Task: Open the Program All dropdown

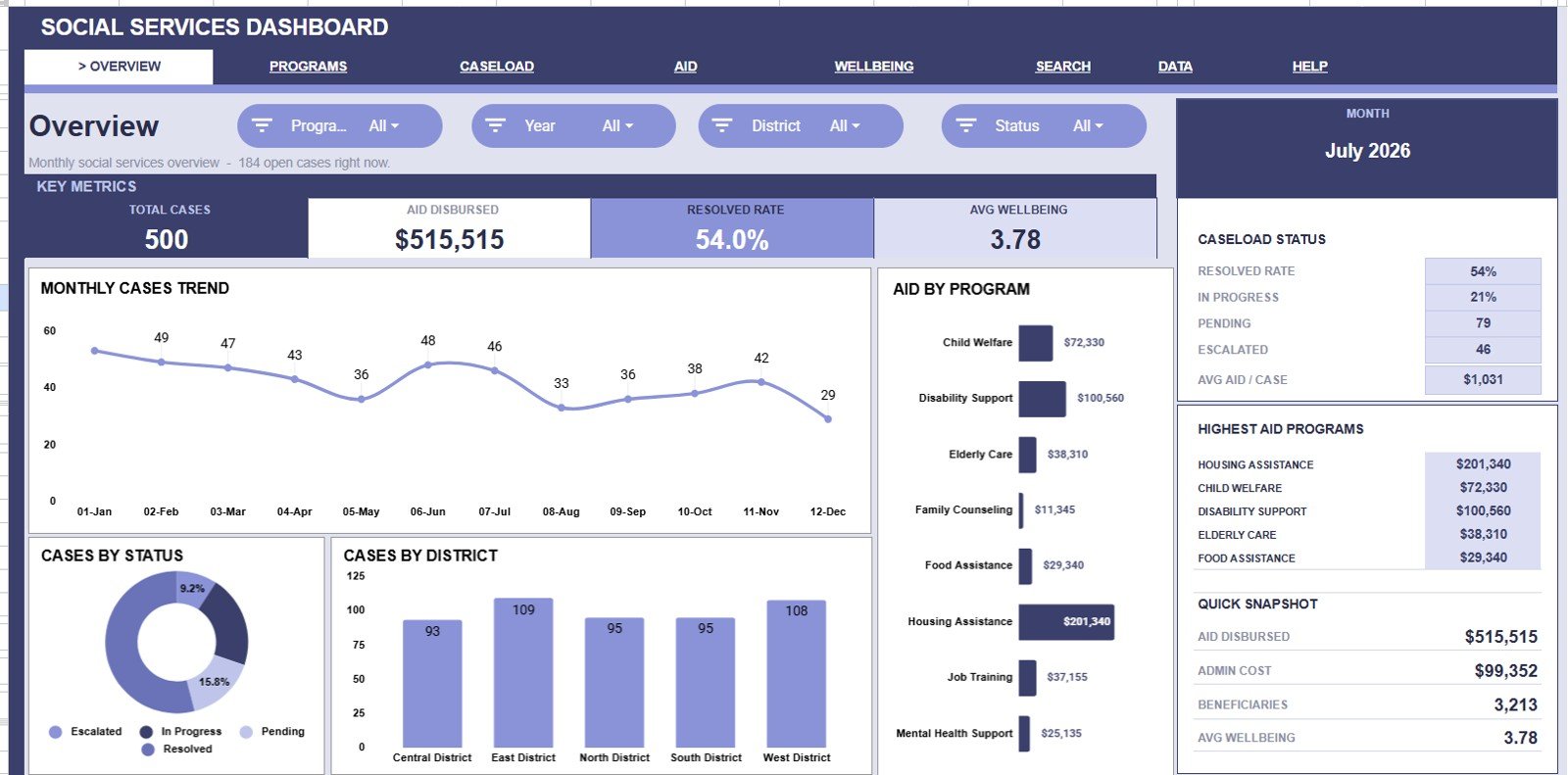Action: (384, 125)
